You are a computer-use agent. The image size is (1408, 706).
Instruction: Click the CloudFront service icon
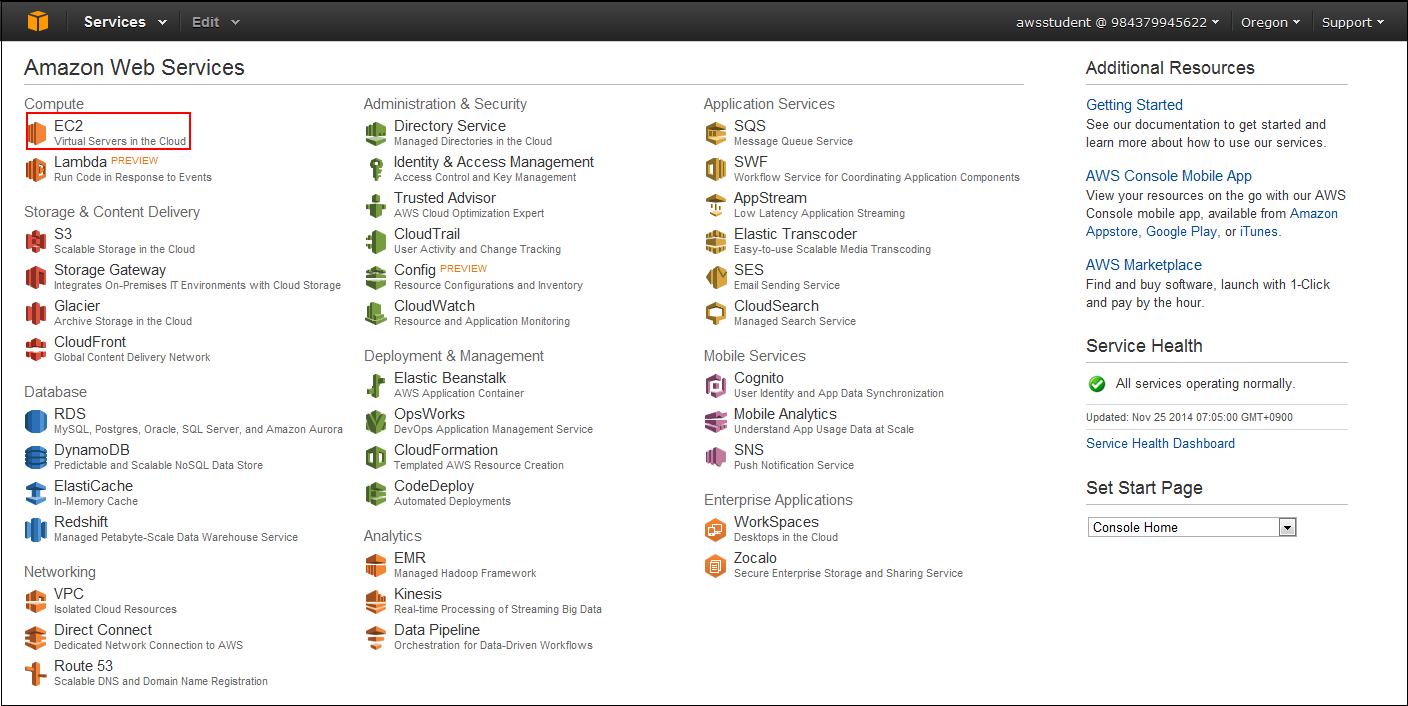click(x=37, y=349)
